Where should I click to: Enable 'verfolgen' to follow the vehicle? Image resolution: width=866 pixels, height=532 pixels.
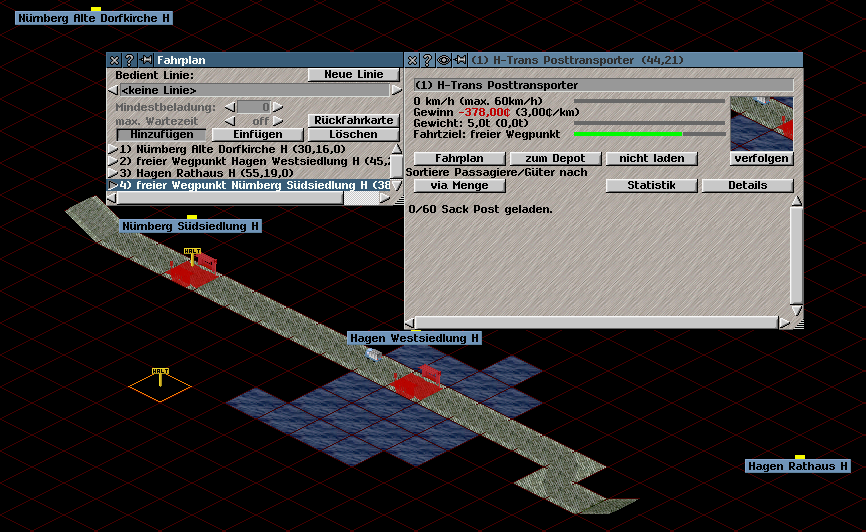click(x=762, y=158)
